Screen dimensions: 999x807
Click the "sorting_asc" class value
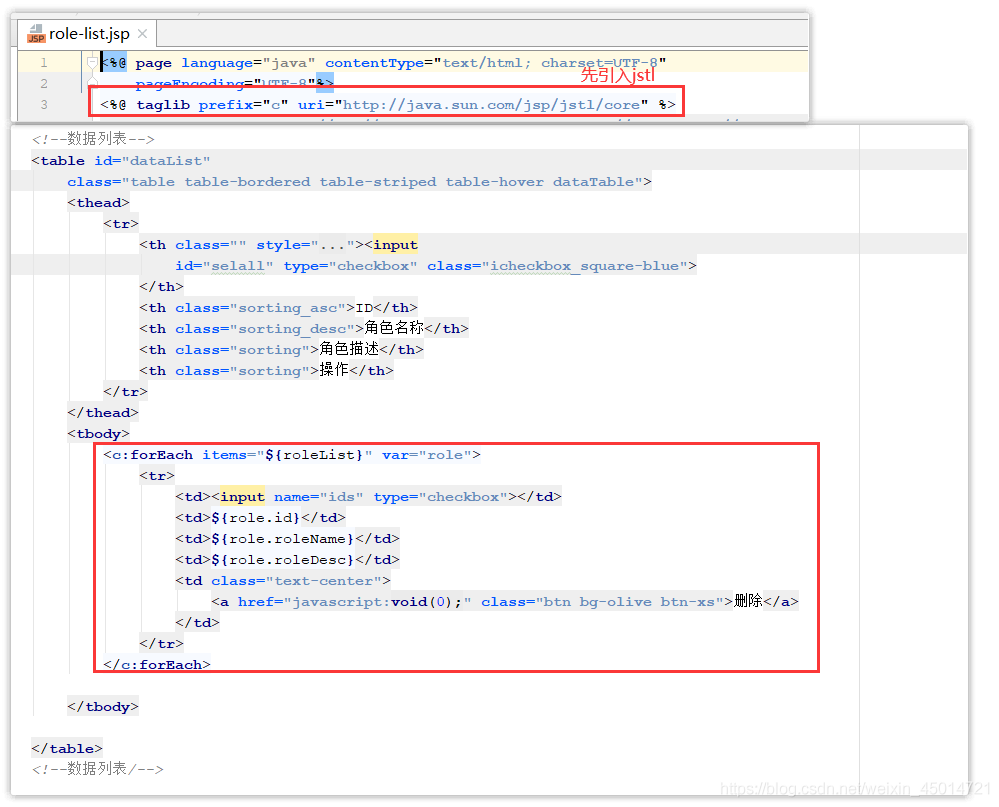(x=287, y=308)
